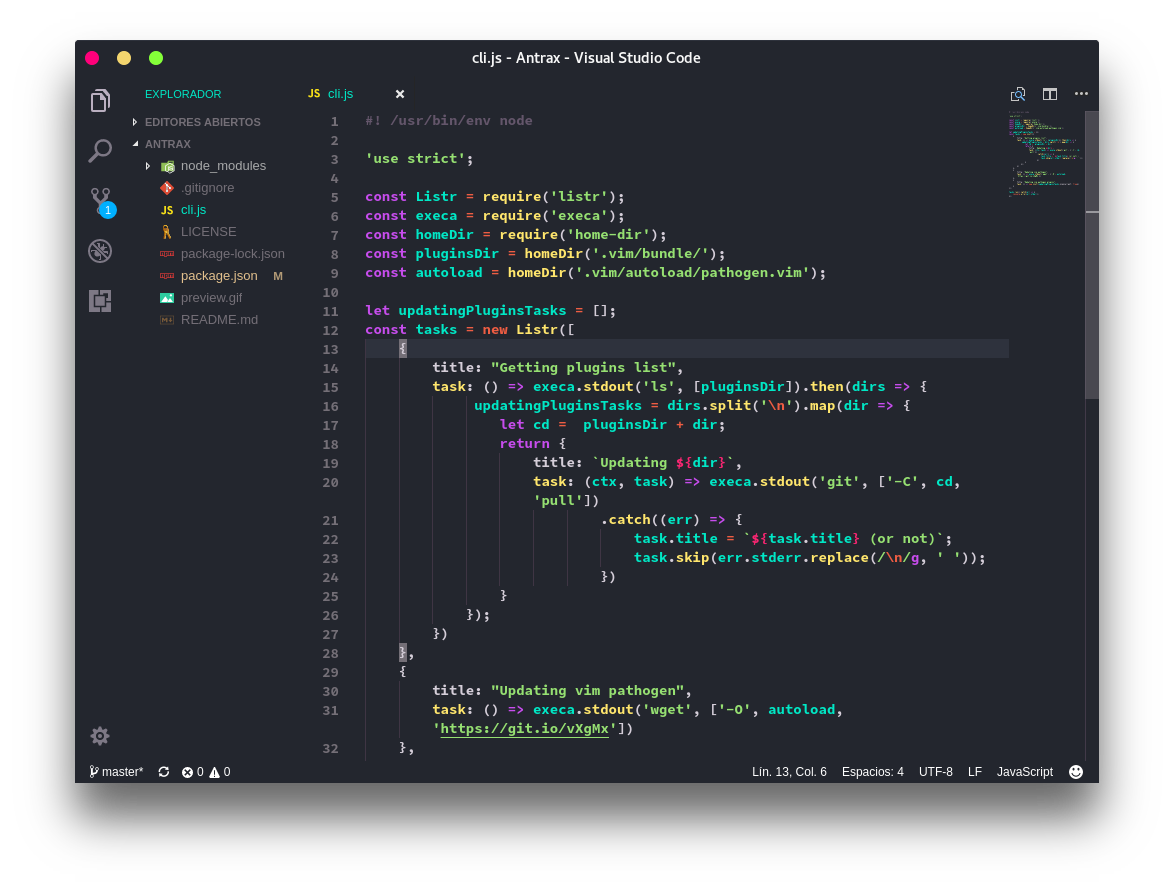Open the LICENSE file
1174x893 pixels.
coord(208,232)
